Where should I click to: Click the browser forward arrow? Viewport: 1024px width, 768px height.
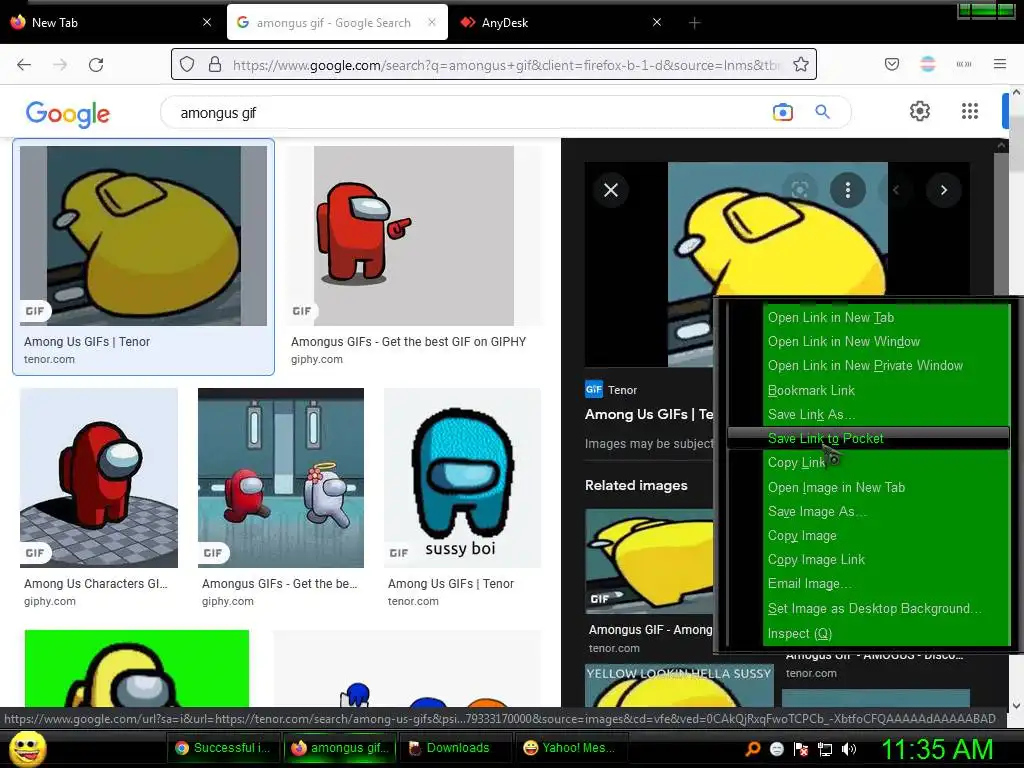(x=60, y=65)
